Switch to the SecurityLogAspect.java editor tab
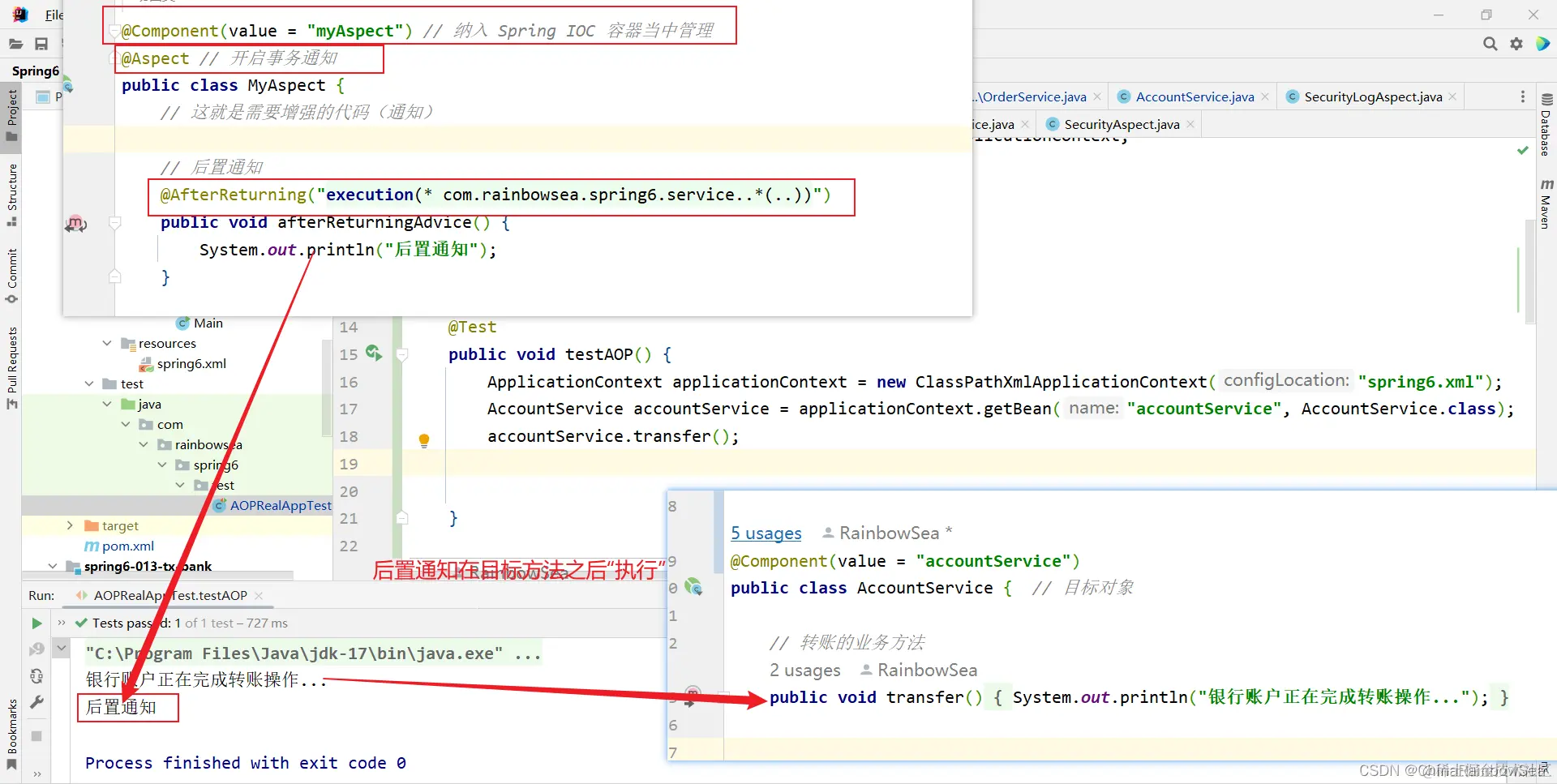1557x784 pixels. 1373,96
